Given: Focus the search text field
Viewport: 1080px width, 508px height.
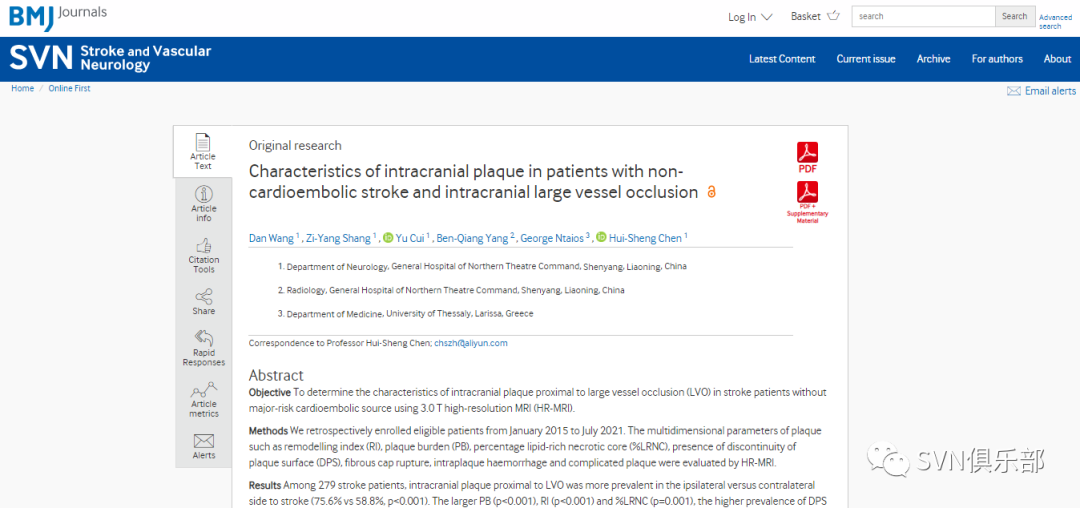Looking at the screenshot, I should [924, 17].
